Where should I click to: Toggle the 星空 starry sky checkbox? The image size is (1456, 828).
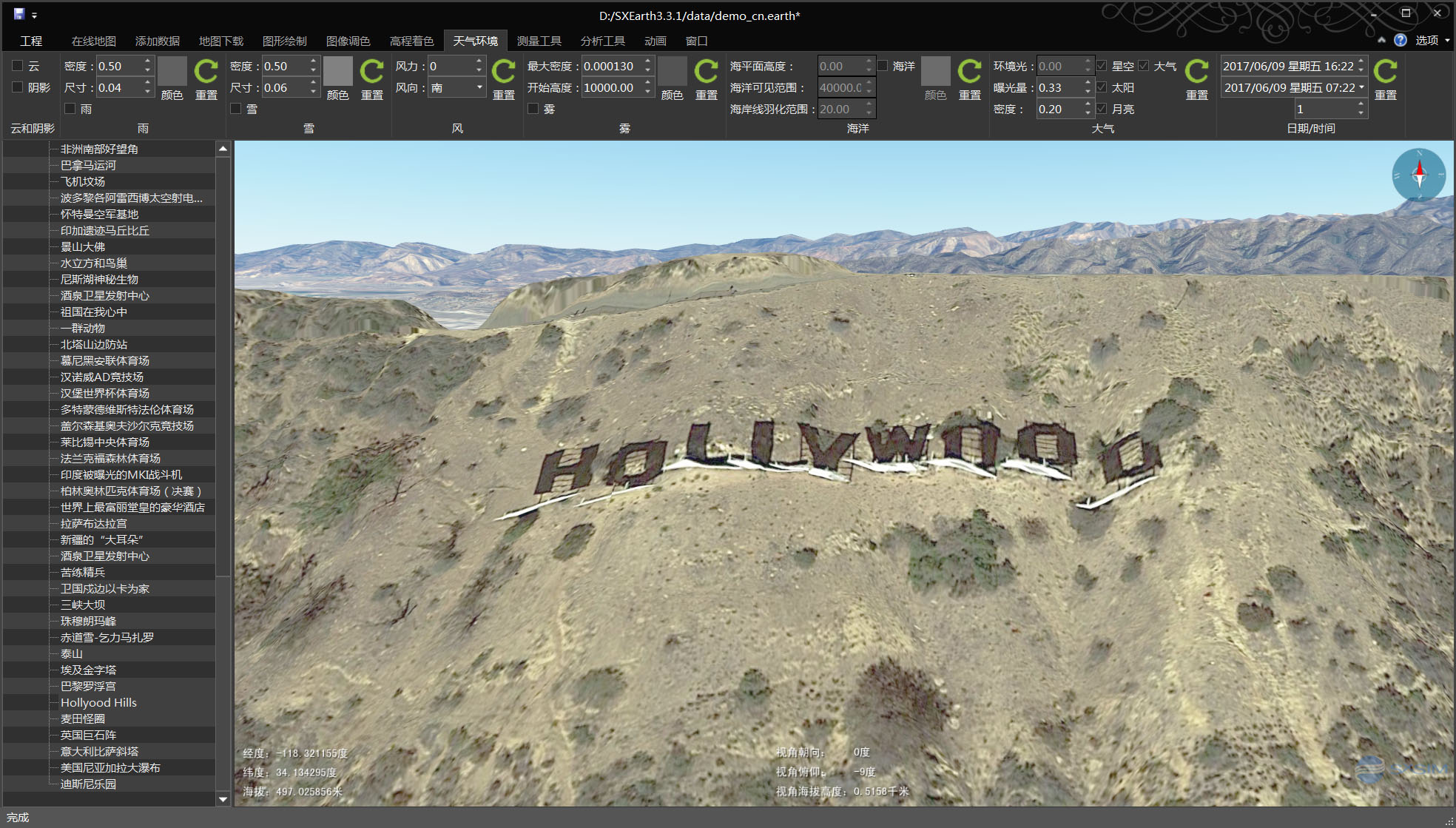(1102, 66)
